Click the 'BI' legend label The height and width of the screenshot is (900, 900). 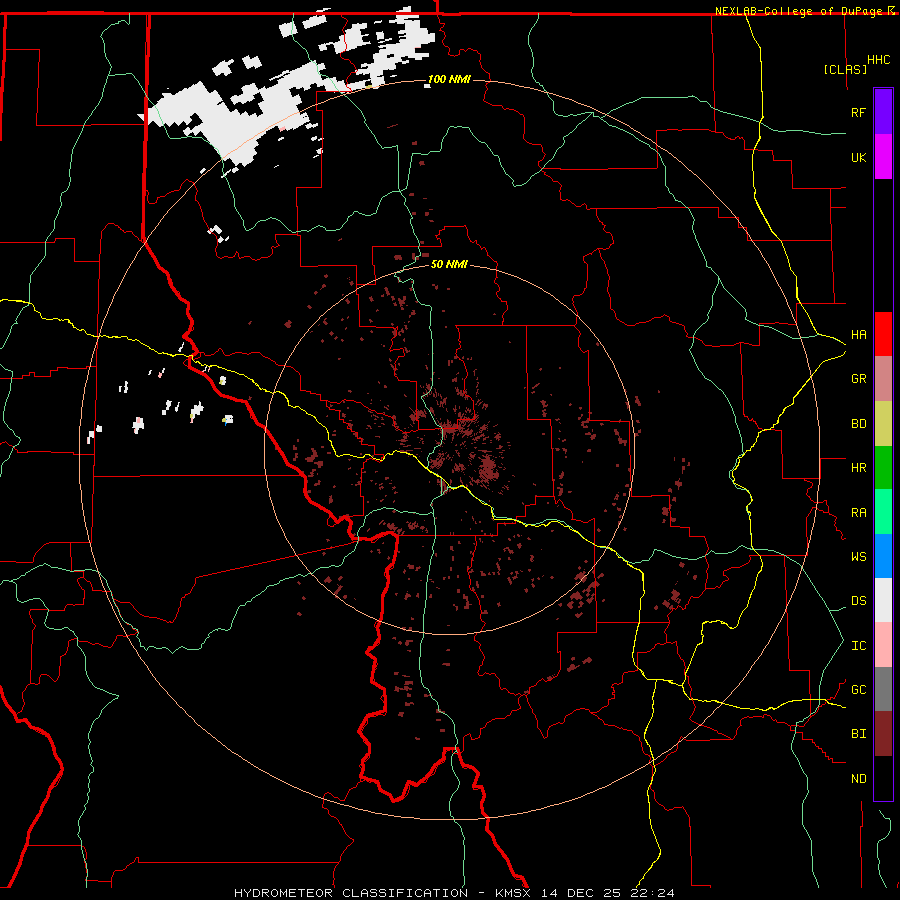(x=858, y=734)
